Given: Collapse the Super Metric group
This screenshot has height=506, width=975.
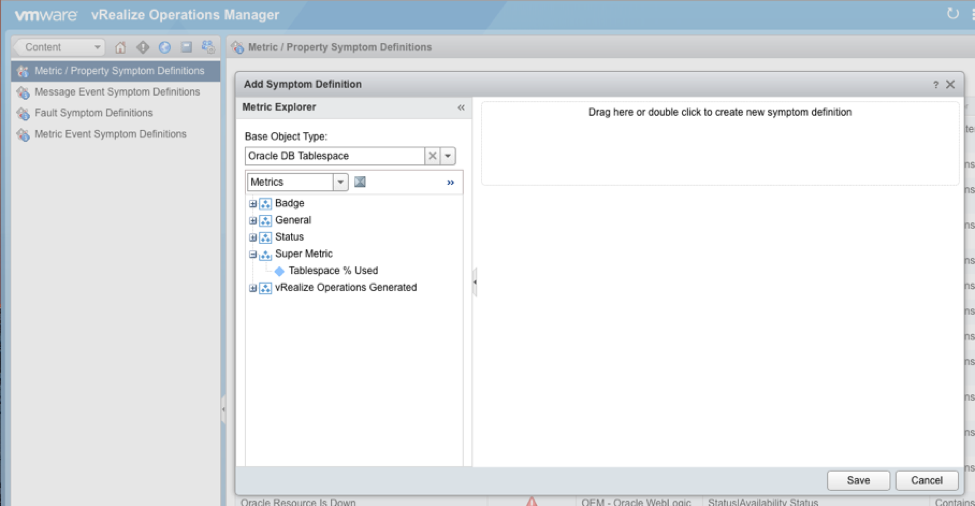Looking at the screenshot, I should pyautogui.click(x=253, y=254).
